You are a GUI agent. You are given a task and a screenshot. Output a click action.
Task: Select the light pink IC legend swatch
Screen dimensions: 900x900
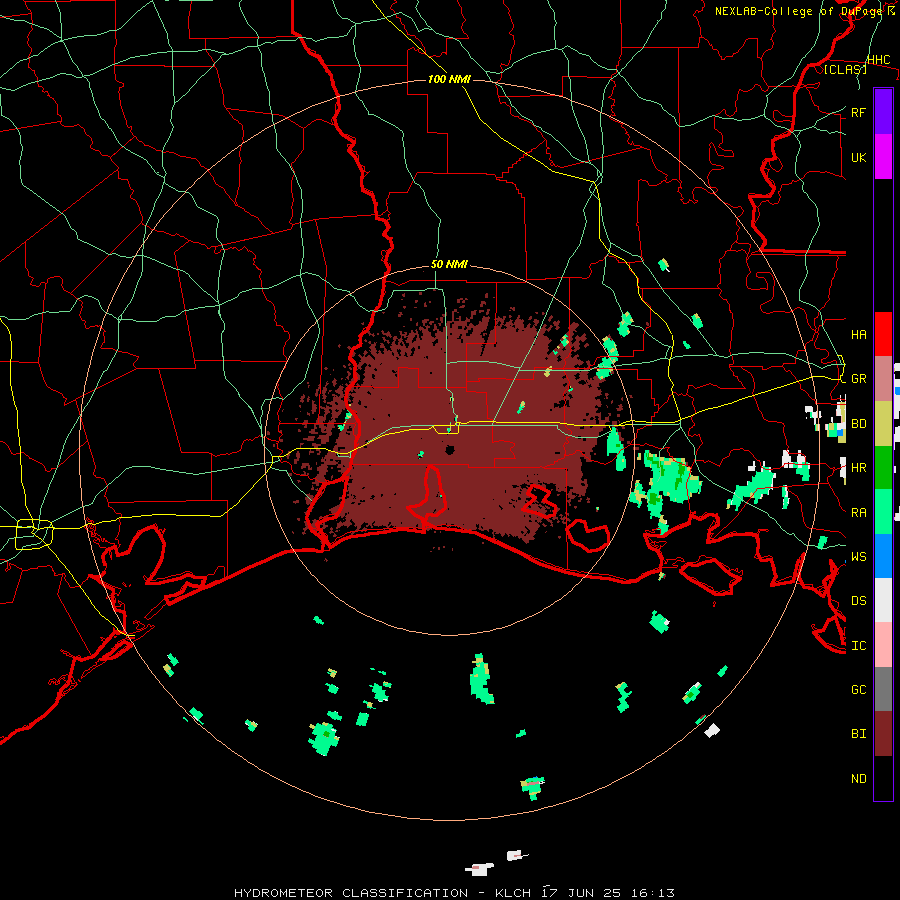pos(883,645)
